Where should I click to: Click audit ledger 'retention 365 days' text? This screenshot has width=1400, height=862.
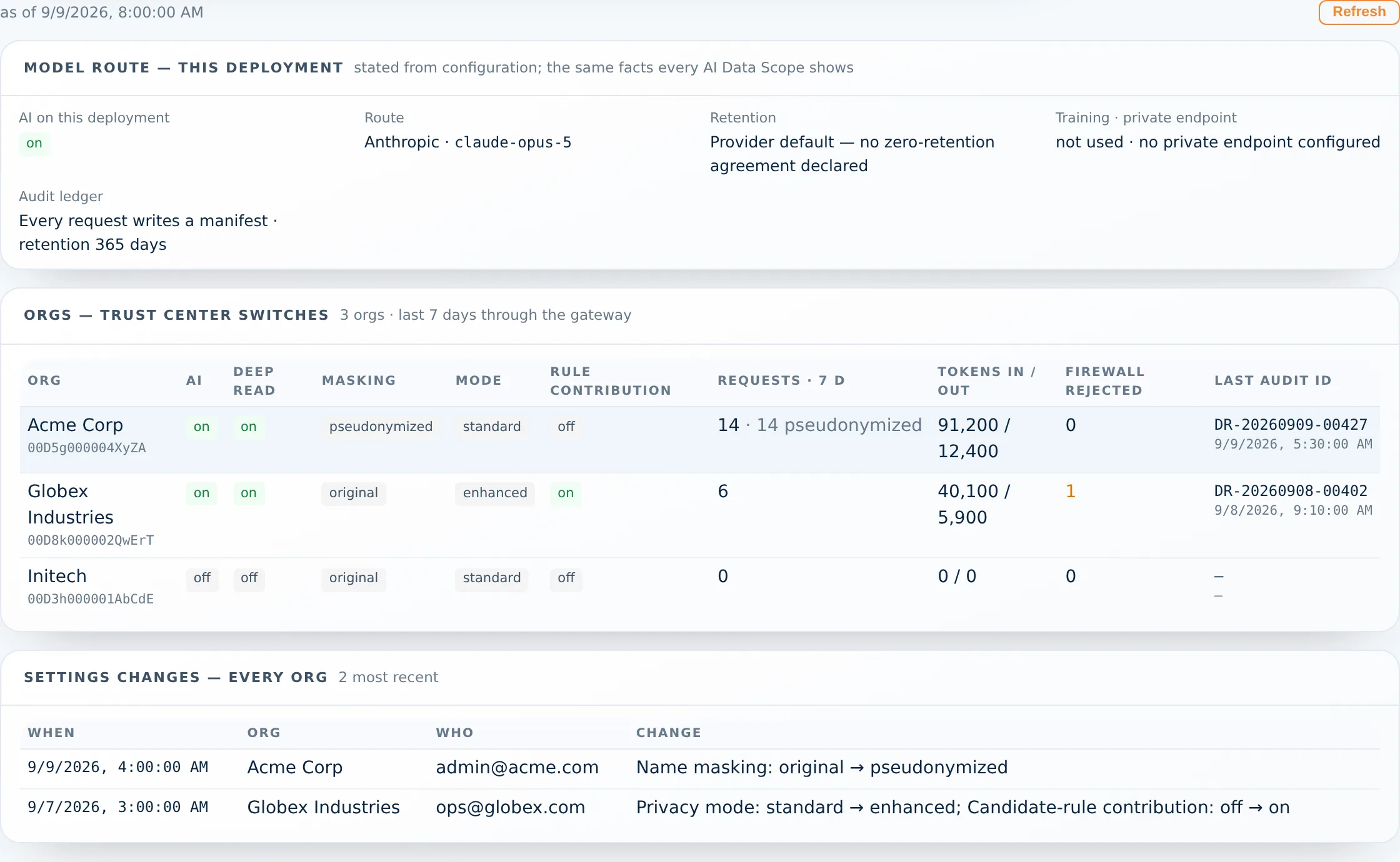point(92,245)
